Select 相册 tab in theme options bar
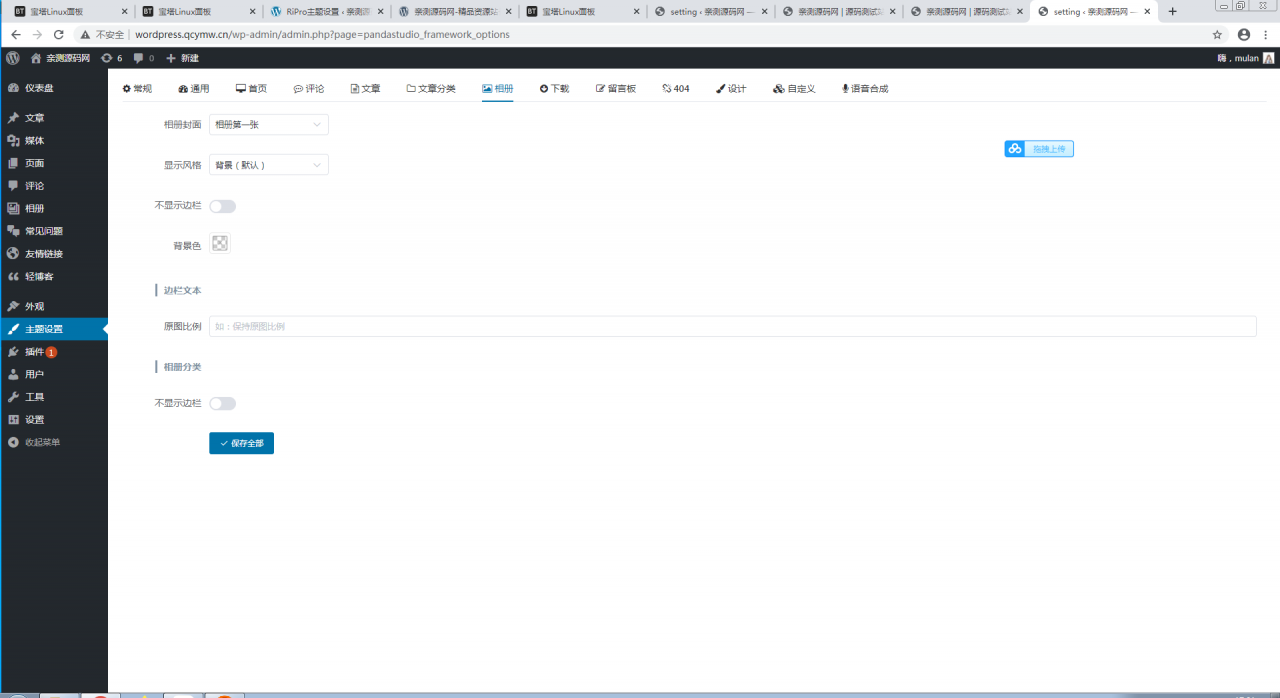Image resolution: width=1280 pixels, height=698 pixels. 497,89
